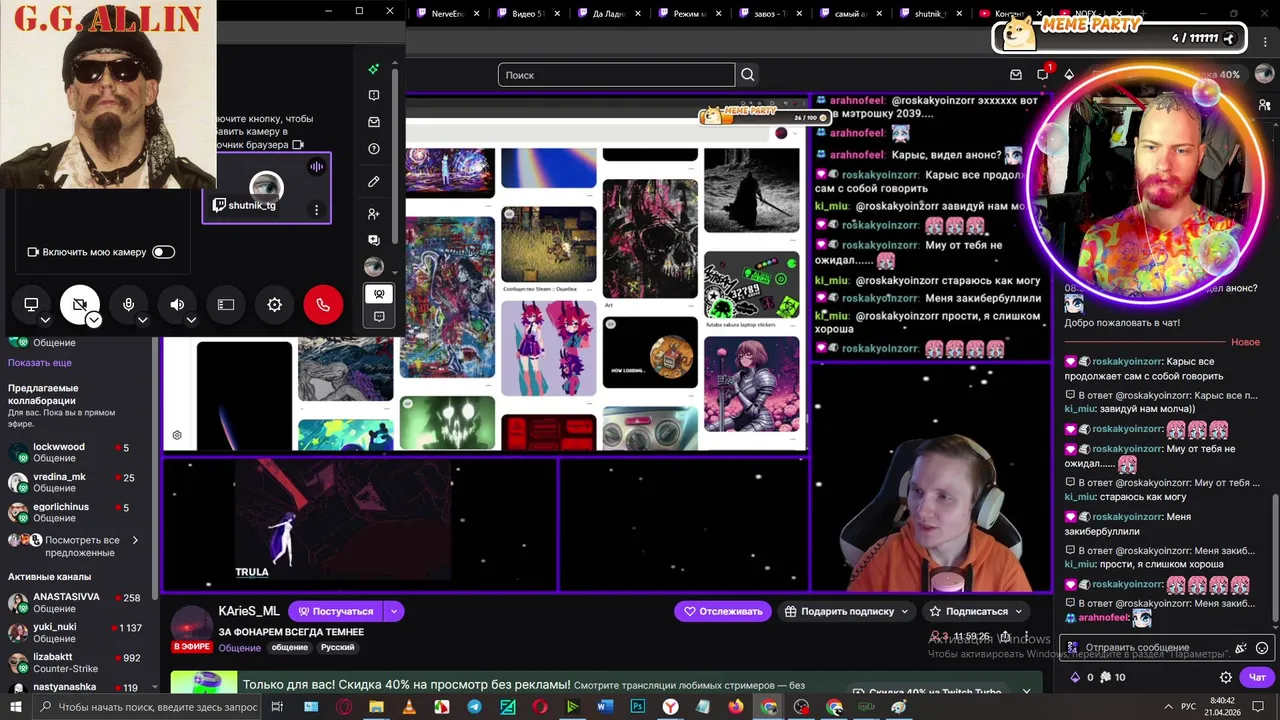This screenshot has height=720, width=1280.
Task: Open help question-mark icon in the call sidebar
Action: click(374, 149)
